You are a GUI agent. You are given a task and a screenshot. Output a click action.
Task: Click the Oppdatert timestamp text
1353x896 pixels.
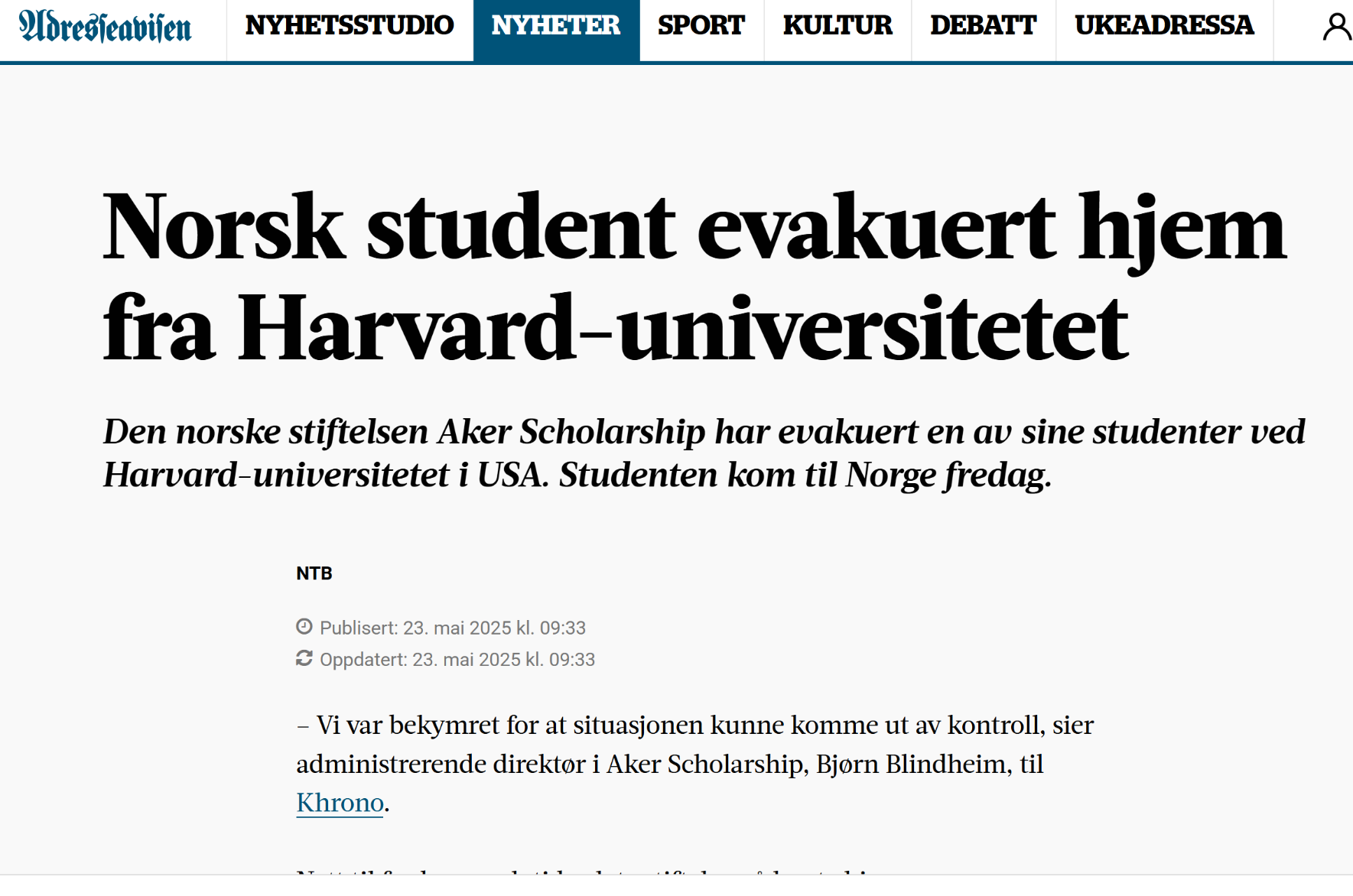[x=457, y=659]
